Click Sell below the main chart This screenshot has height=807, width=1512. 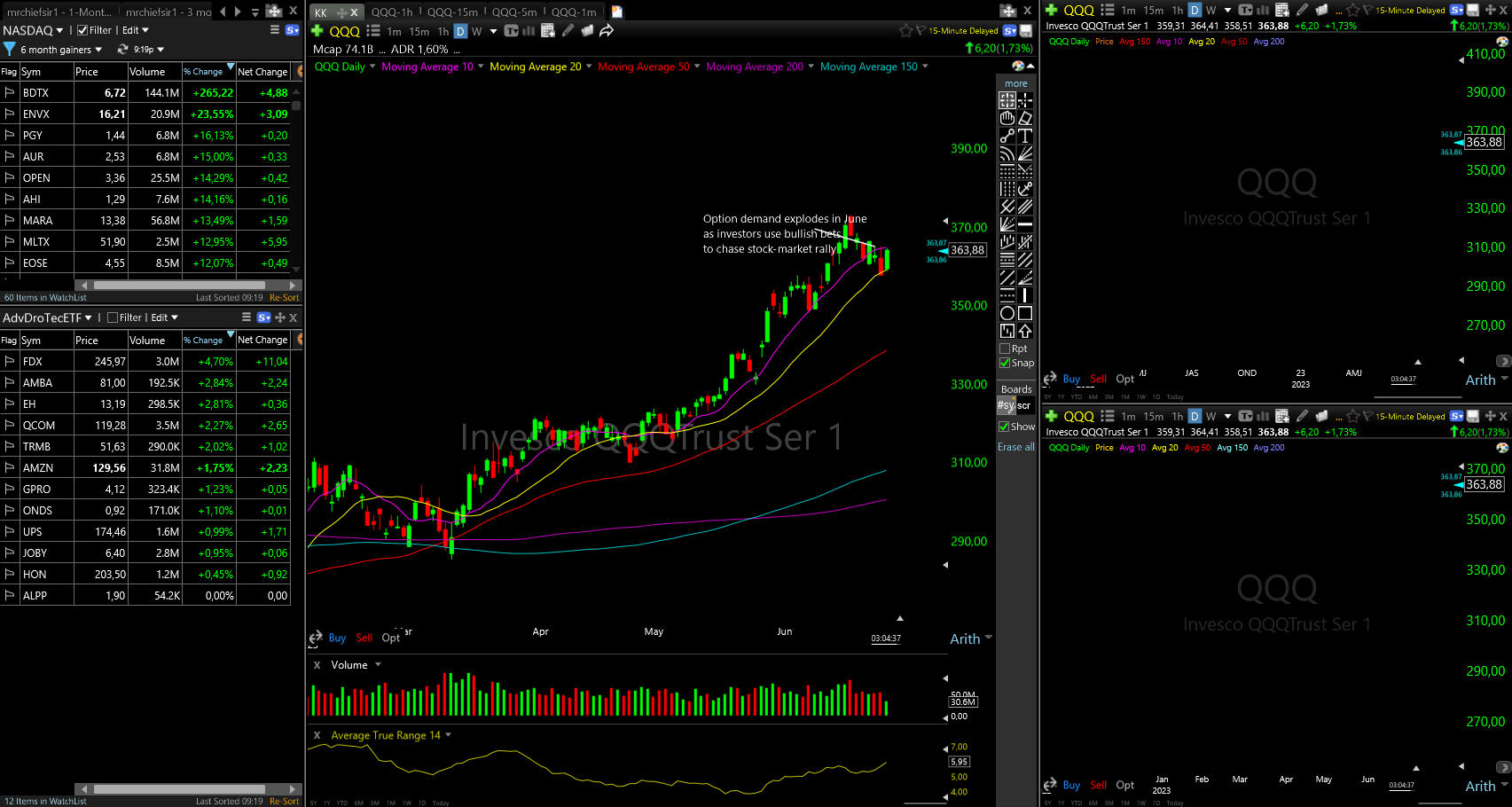tap(364, 638)
